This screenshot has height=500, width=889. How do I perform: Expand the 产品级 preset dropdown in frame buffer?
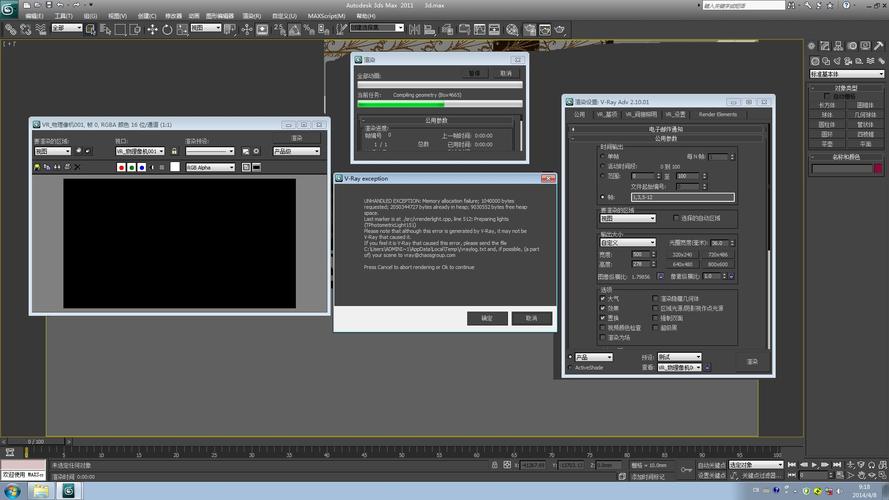(x=296, y=151)
